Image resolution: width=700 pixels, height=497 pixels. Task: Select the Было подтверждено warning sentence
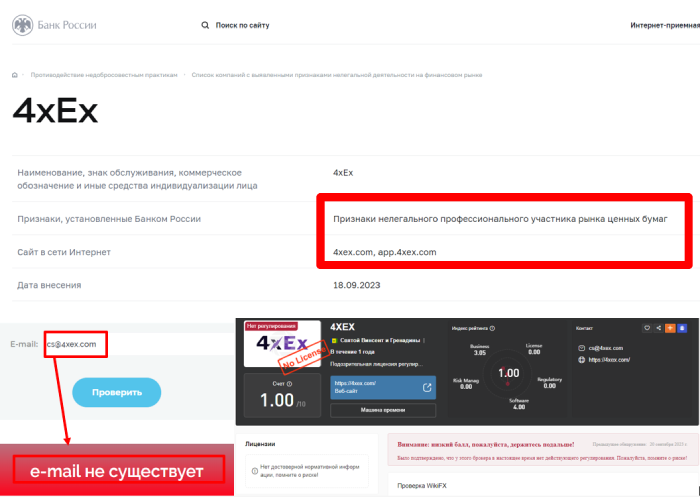[x=542, y=458]
